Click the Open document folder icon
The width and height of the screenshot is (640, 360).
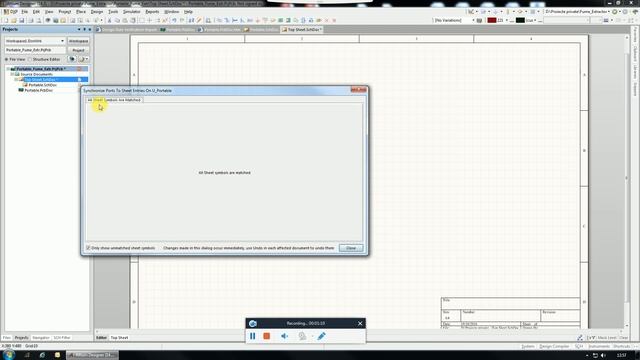pos(13,20)
